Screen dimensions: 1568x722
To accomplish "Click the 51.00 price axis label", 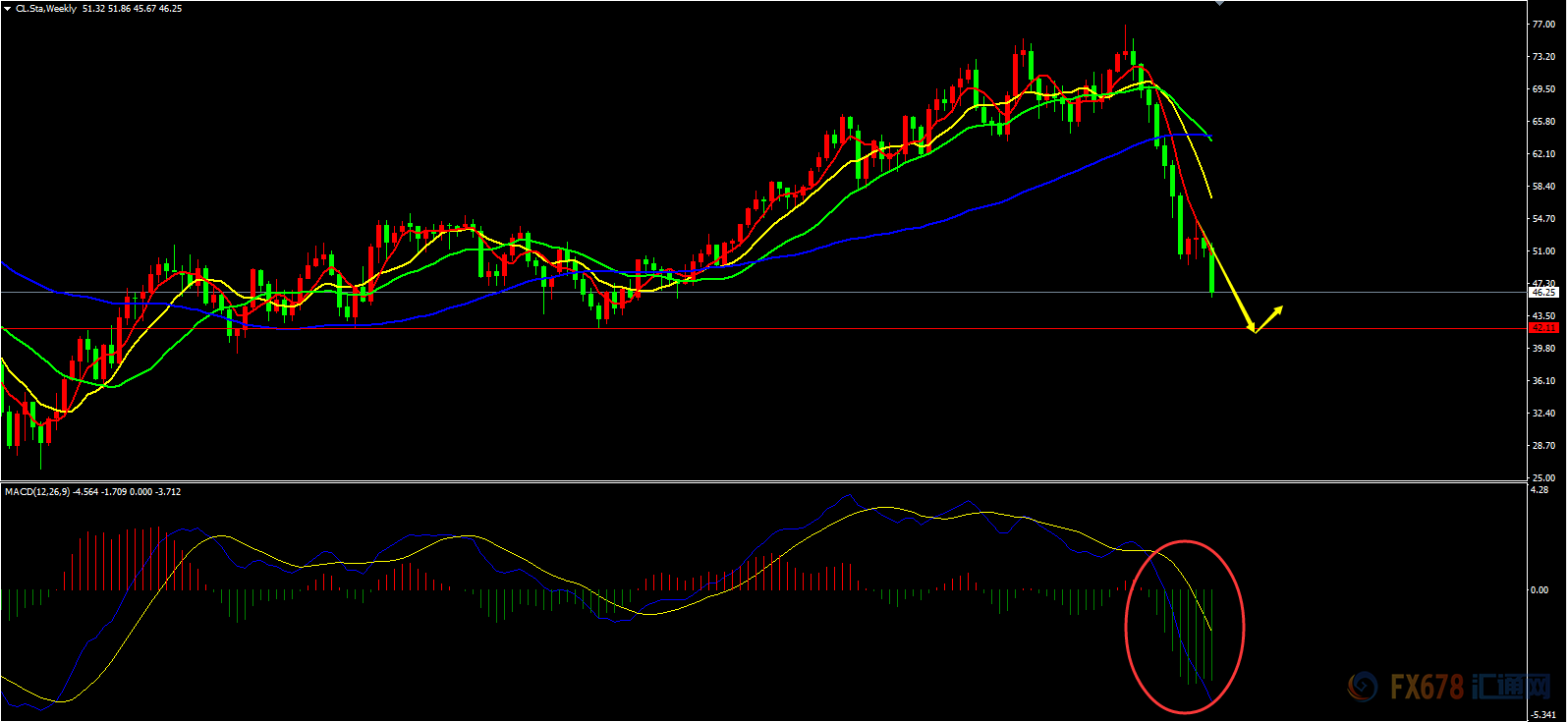I will [1543, 251].
